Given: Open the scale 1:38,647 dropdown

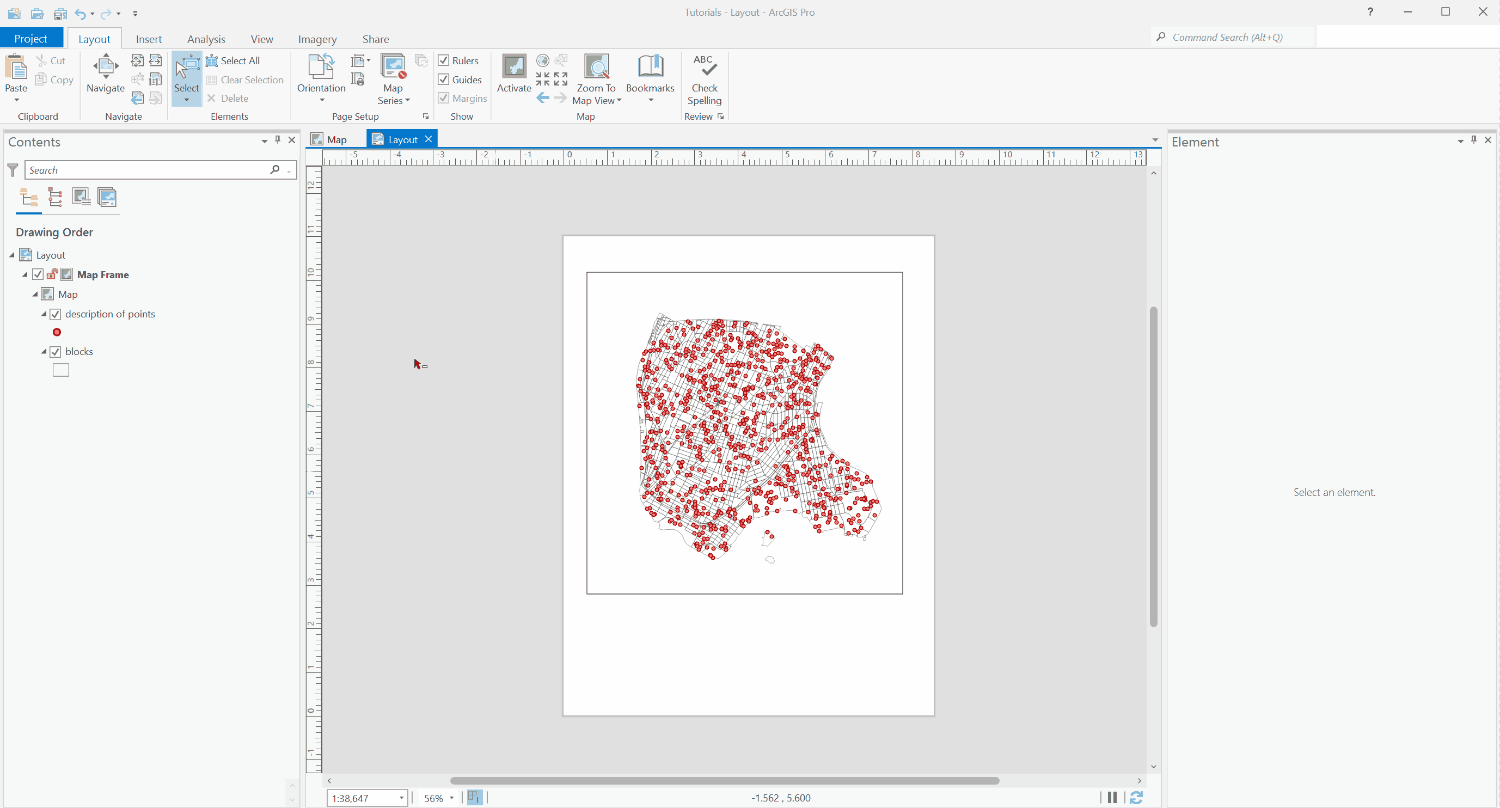Looking at the screenshot, I should click(x=402, y=798).
